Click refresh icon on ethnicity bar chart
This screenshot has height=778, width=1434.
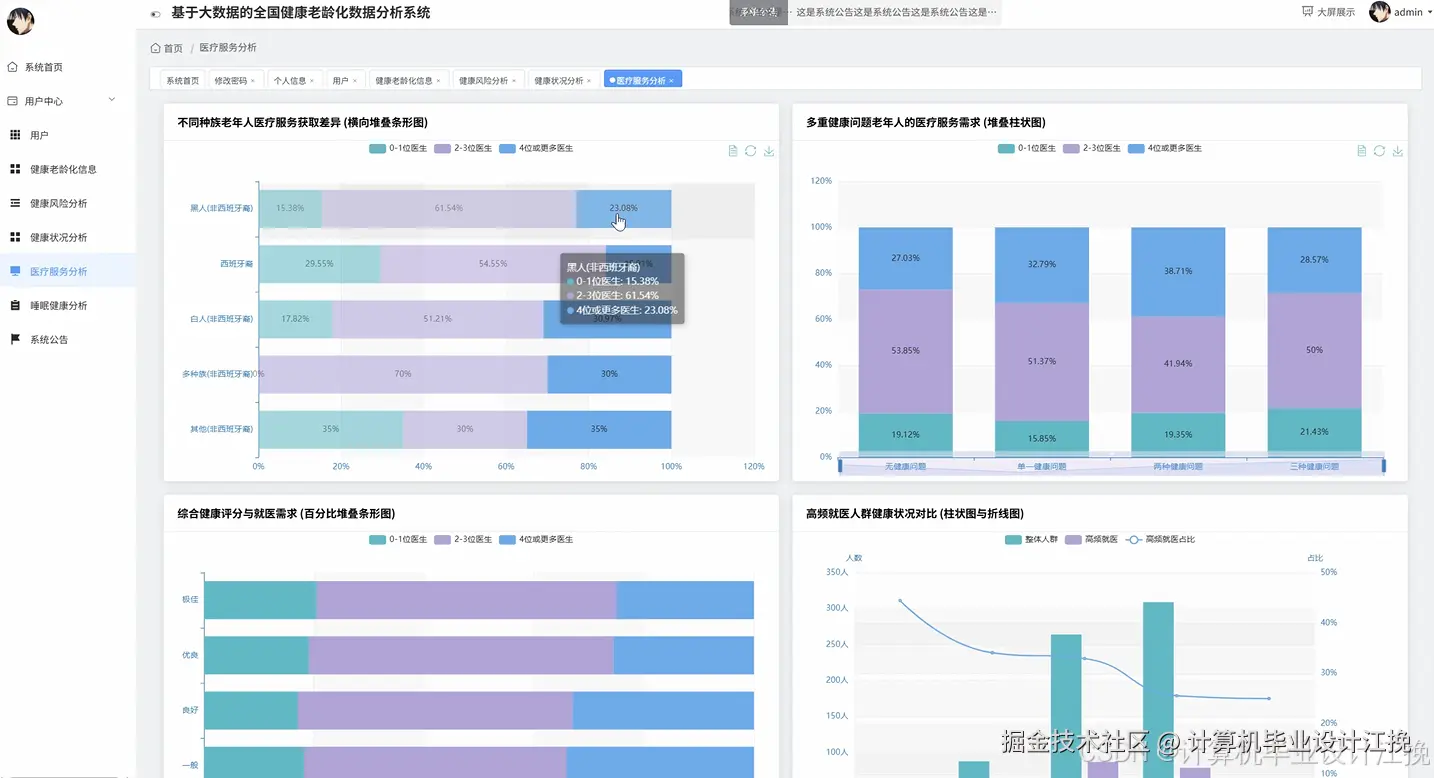(751, 151)
